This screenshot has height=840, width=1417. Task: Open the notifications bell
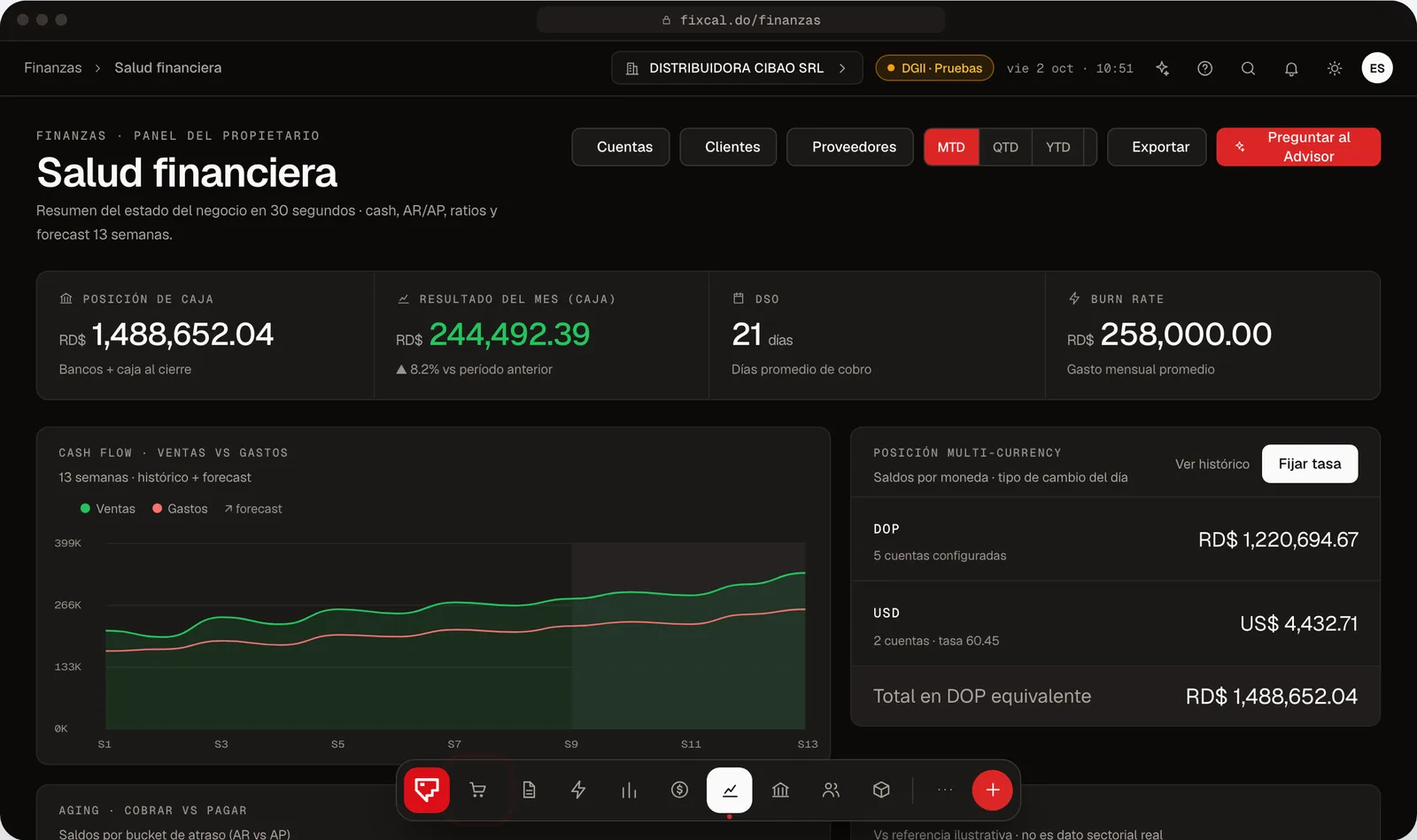point(1291,68)
